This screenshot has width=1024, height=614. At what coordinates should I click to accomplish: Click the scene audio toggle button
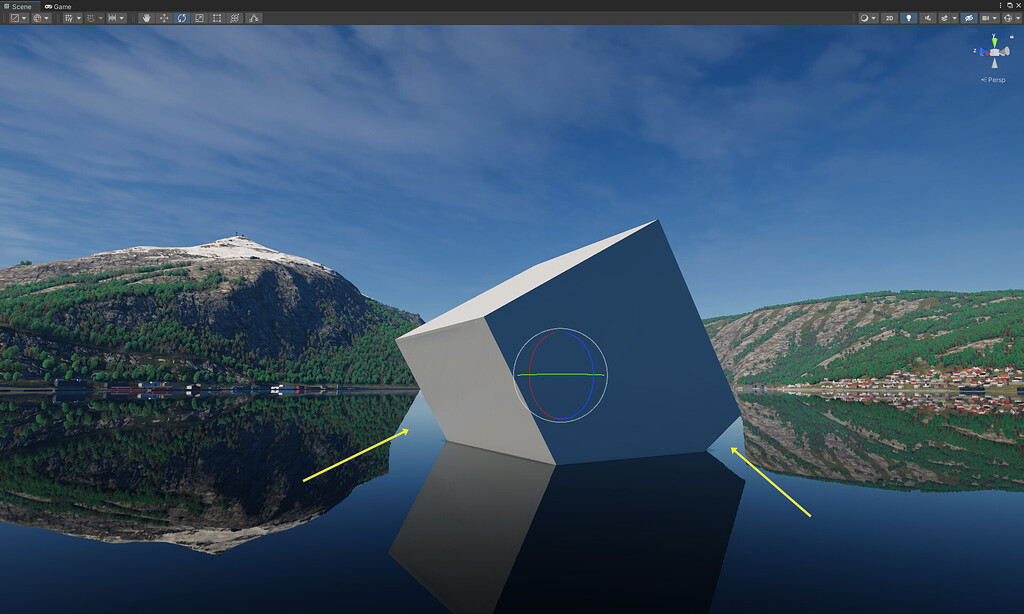point(928,18)
